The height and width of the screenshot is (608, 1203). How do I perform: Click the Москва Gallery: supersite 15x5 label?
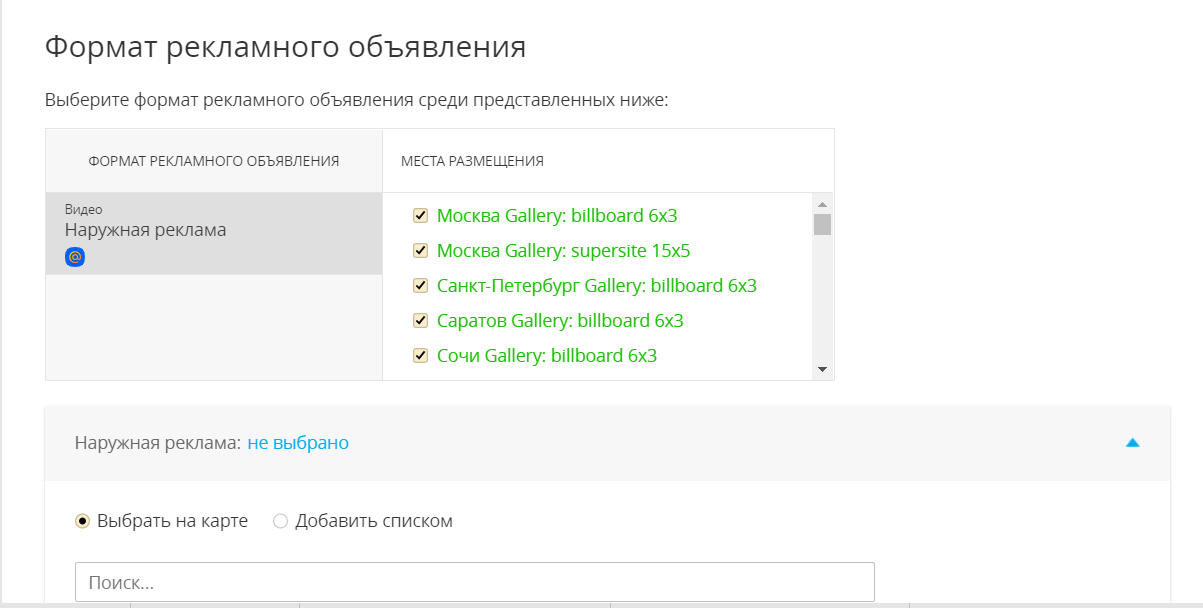tap(563, 250)
